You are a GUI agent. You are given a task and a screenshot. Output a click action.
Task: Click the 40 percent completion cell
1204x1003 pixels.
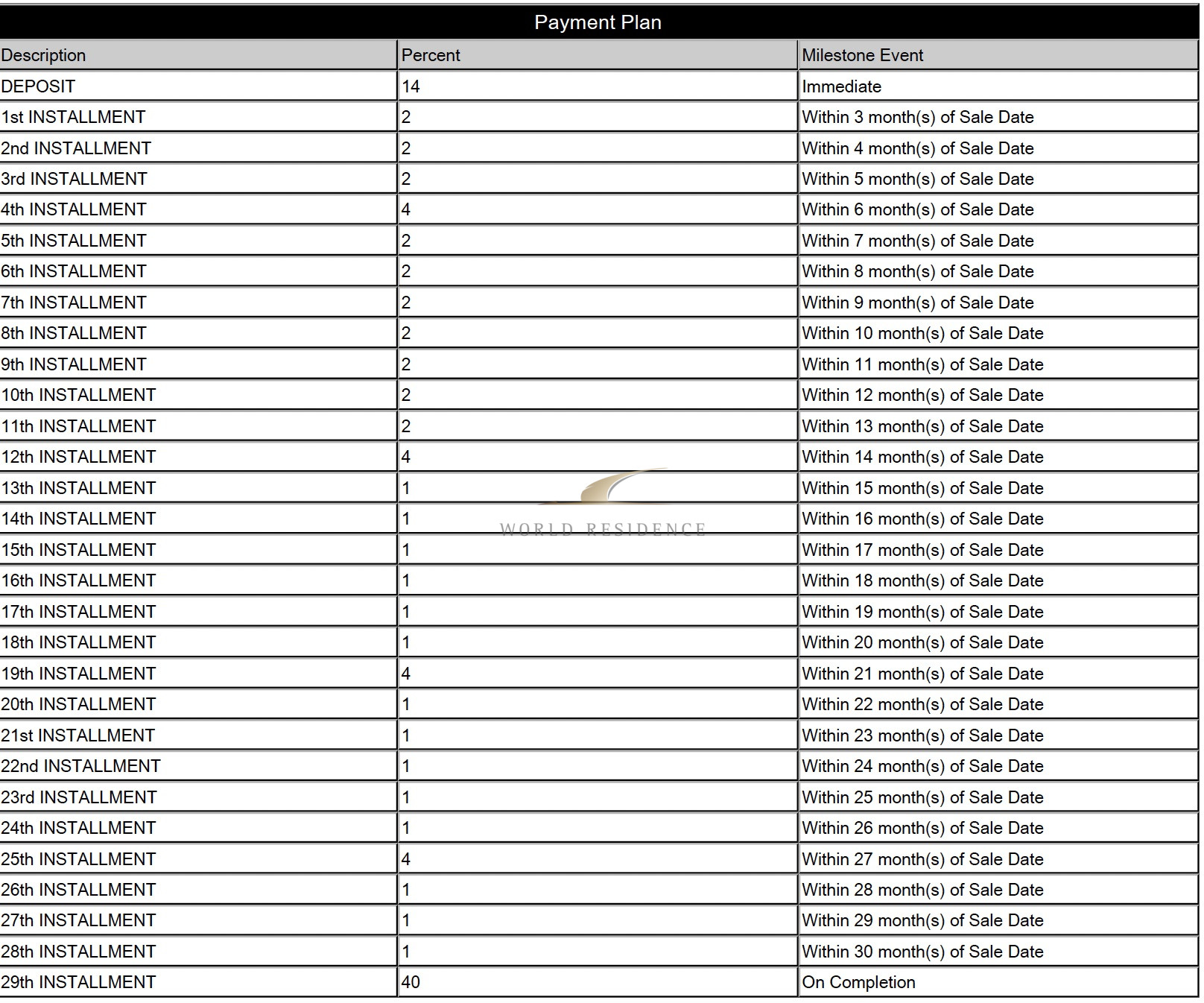pos(598,982)
